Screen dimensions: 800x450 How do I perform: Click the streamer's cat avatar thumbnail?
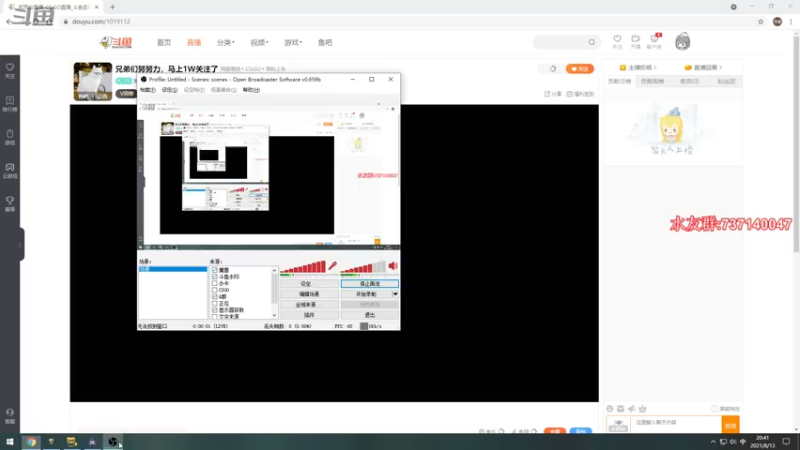pyautogui.click(x=93, y=81)
